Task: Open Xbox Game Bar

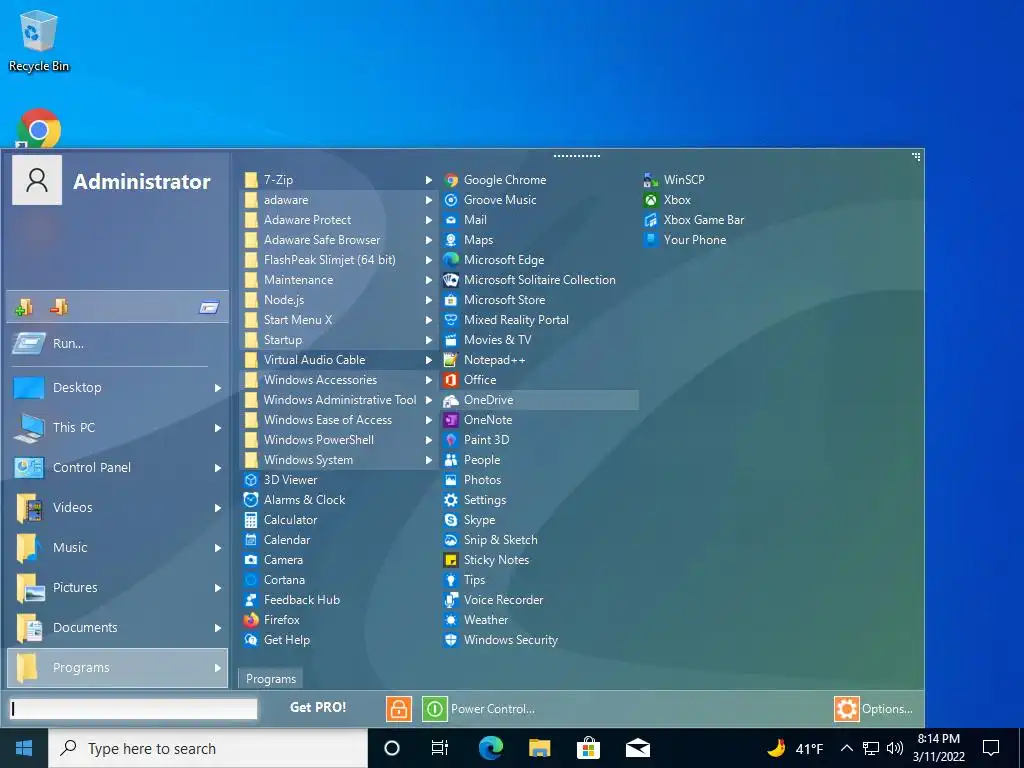Action: [x=694, y=220]
